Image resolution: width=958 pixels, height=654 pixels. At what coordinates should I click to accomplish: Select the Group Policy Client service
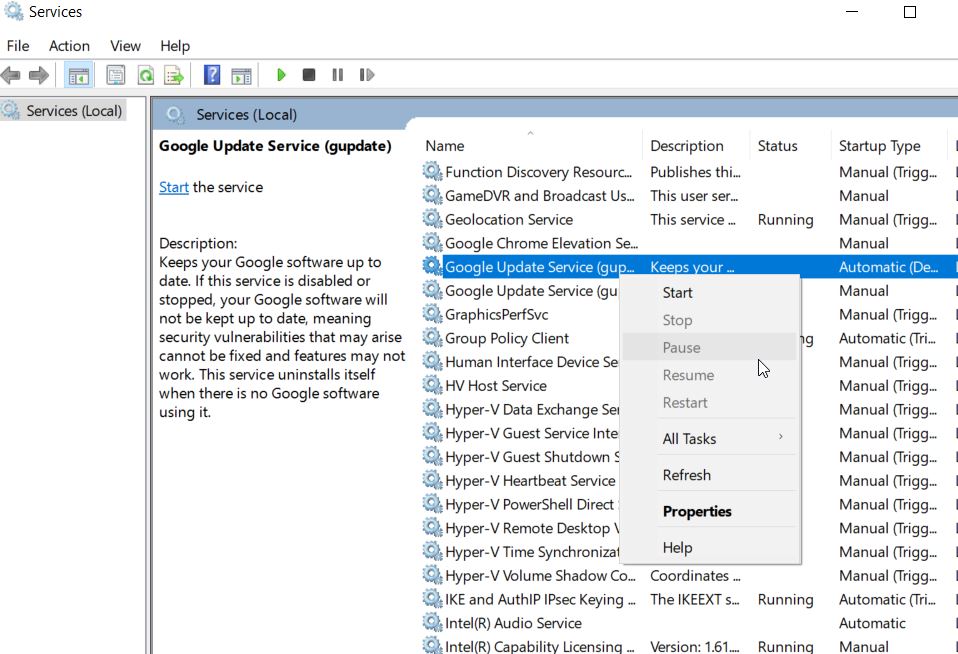pyautogui.click(x=506, y=339)
